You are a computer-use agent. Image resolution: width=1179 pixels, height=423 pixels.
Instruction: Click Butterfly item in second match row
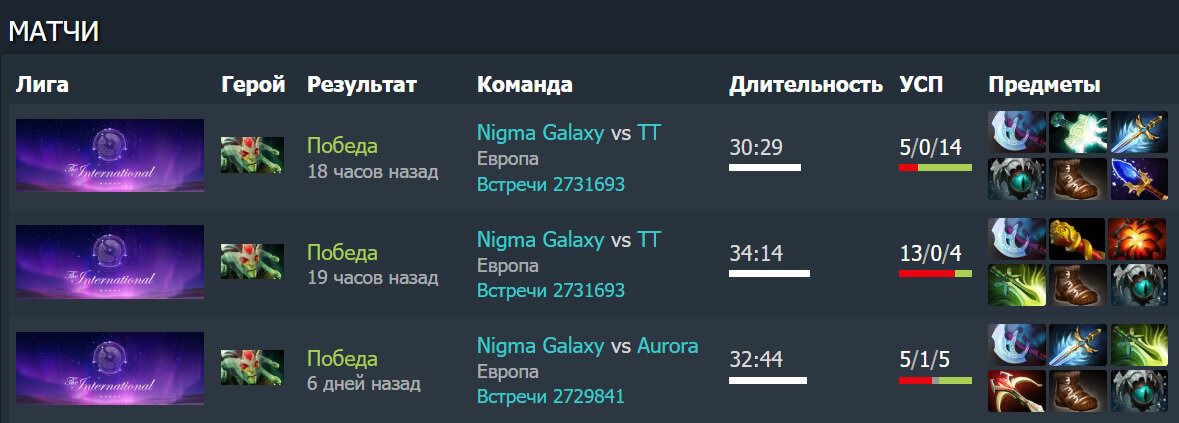(1017, 285)
